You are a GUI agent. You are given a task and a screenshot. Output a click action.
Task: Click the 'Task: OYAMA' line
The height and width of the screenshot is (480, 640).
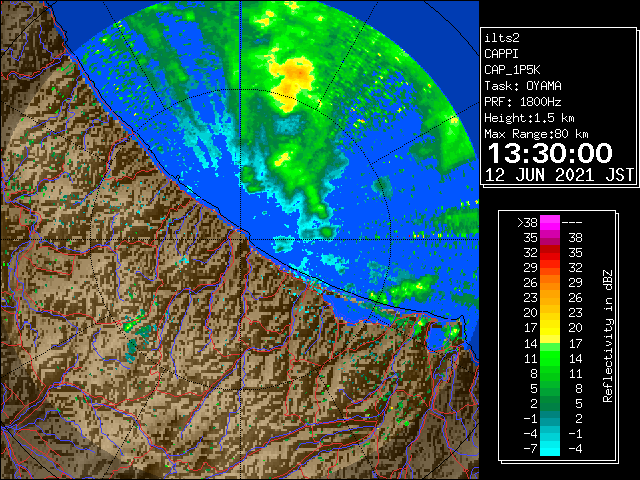pyautogui.click(x=523, y=86)
